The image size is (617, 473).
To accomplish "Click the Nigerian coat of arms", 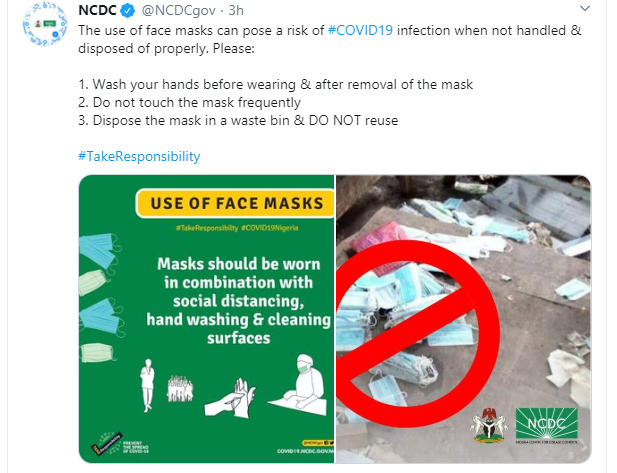I will [x=489, y=426].
